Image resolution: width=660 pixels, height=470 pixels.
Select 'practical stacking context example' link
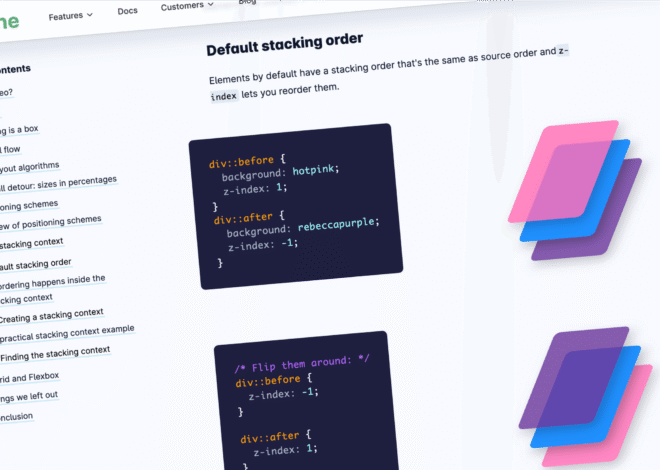67,331
